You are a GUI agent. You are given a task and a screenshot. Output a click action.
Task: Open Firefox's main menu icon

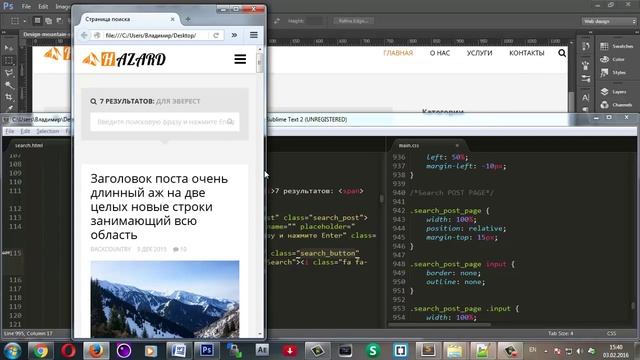pyautogui.click(x=253, y=35)
